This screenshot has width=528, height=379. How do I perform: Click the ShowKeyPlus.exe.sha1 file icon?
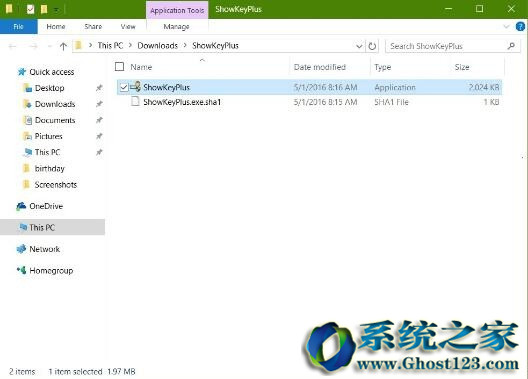pyautogui.click(x=135, y=102)
